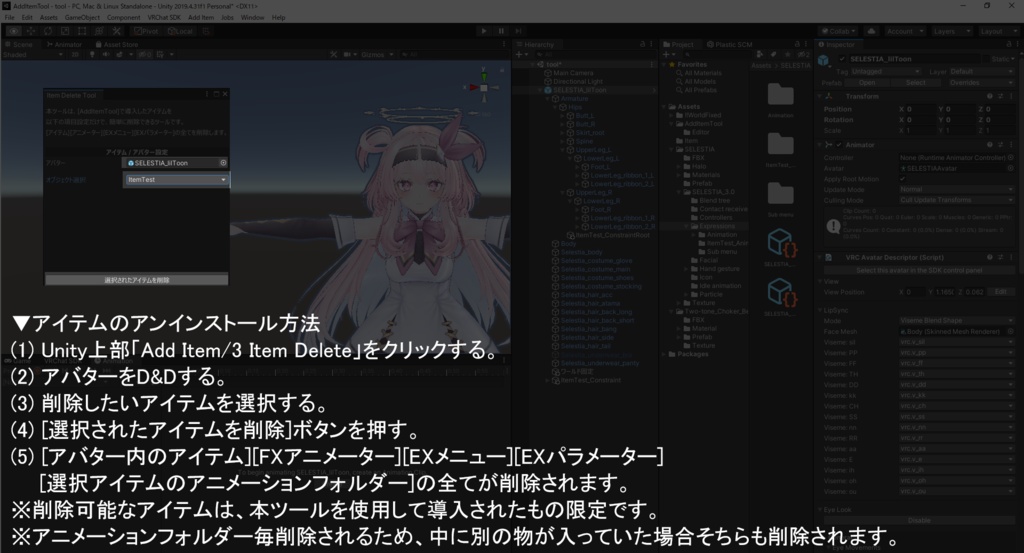This screenshot has height=553, width=1024.
Task: Open the Window menu
Action: [x=252, y=18]
